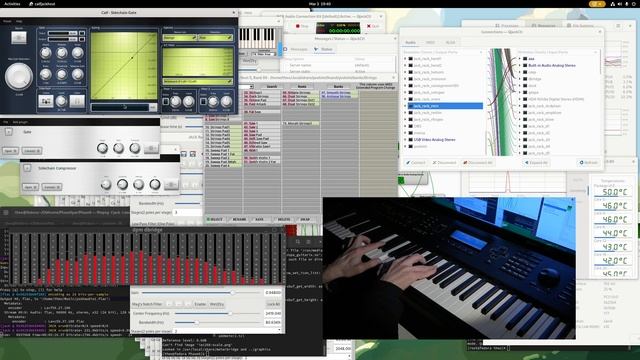Click the Center Frequency value field

pyautogui.click(x=273, y=313)
